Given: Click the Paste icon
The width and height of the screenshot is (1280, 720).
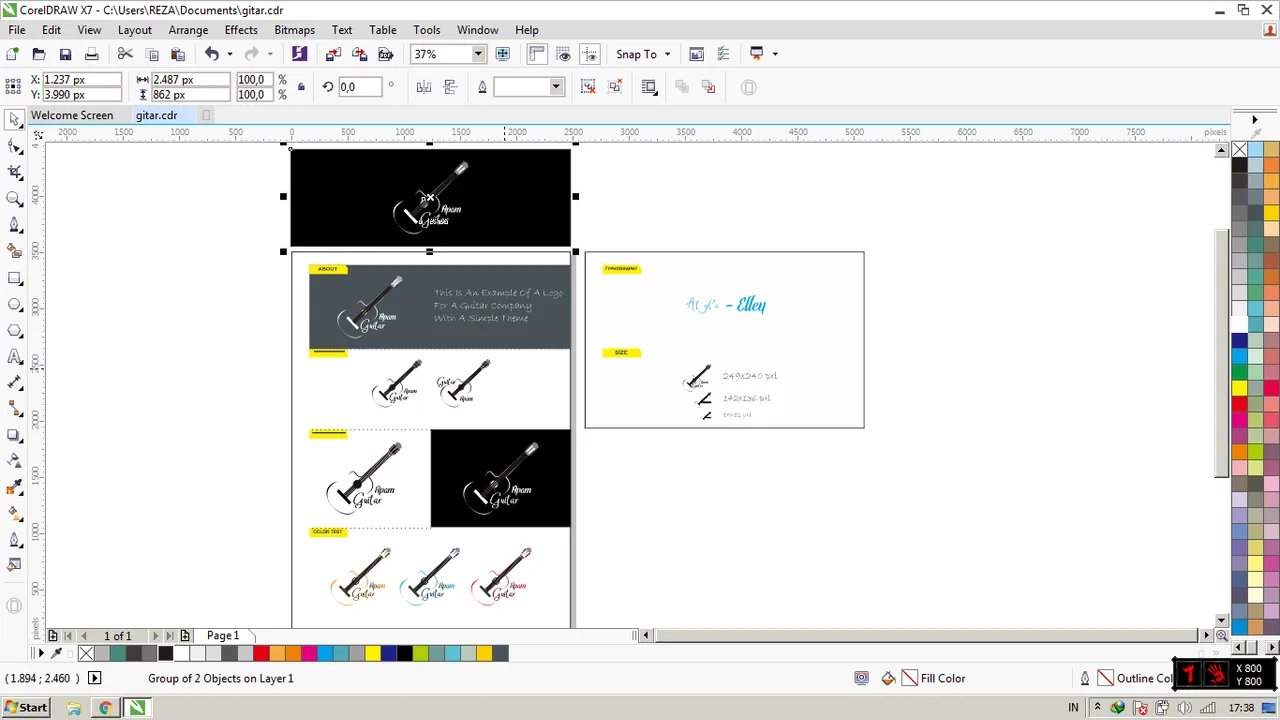Looking at the screenshot, I should tap(178, 54).
